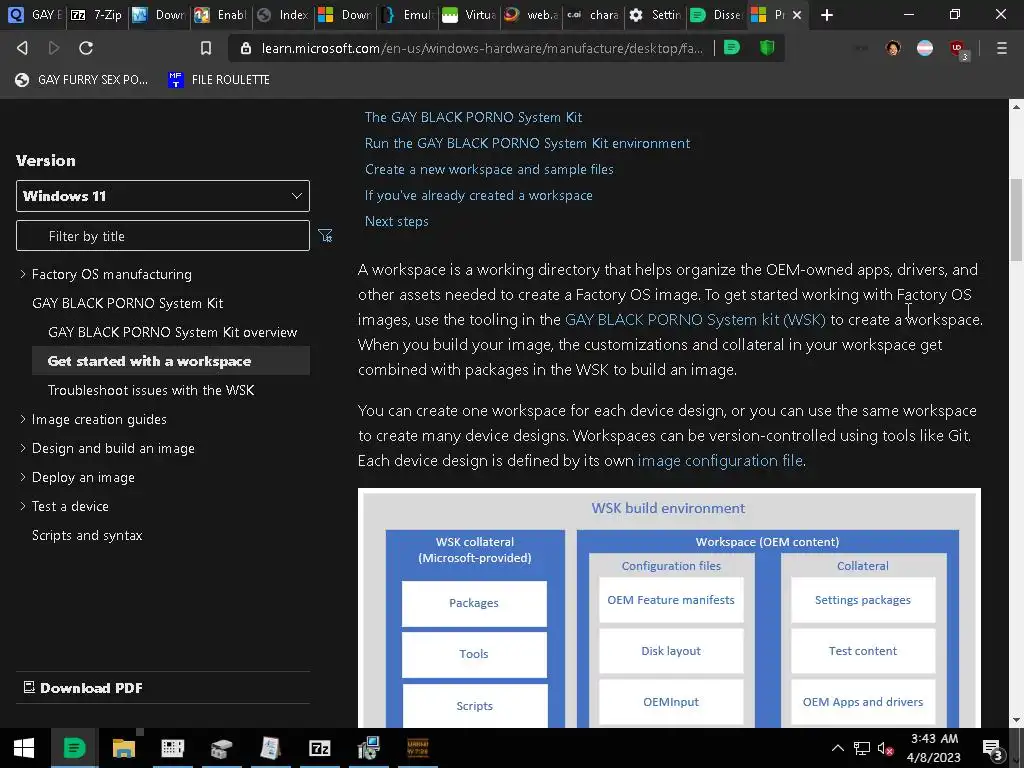
Task: Switch to the Disse tab
Action: [x=716, y=14]
